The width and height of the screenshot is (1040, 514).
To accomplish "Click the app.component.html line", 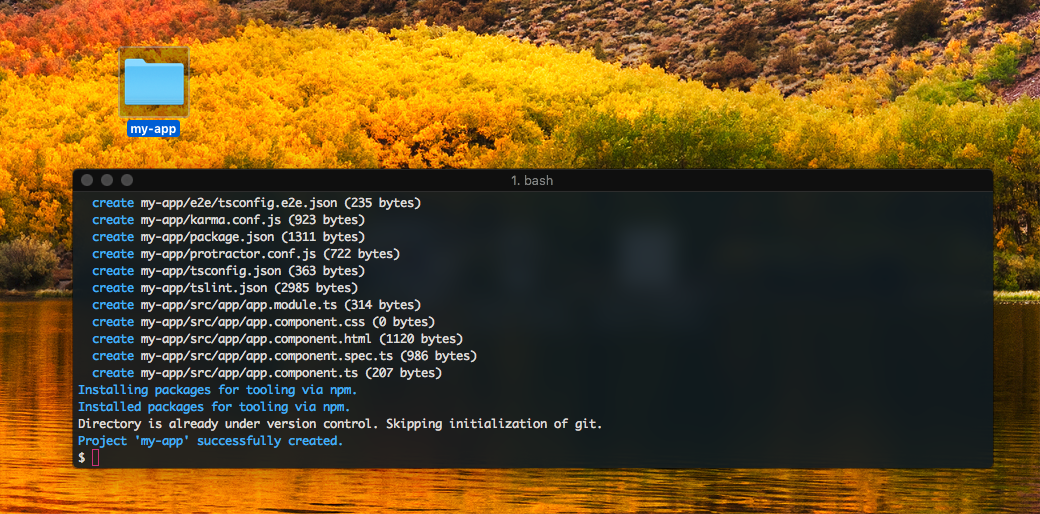I will [277, 339].
